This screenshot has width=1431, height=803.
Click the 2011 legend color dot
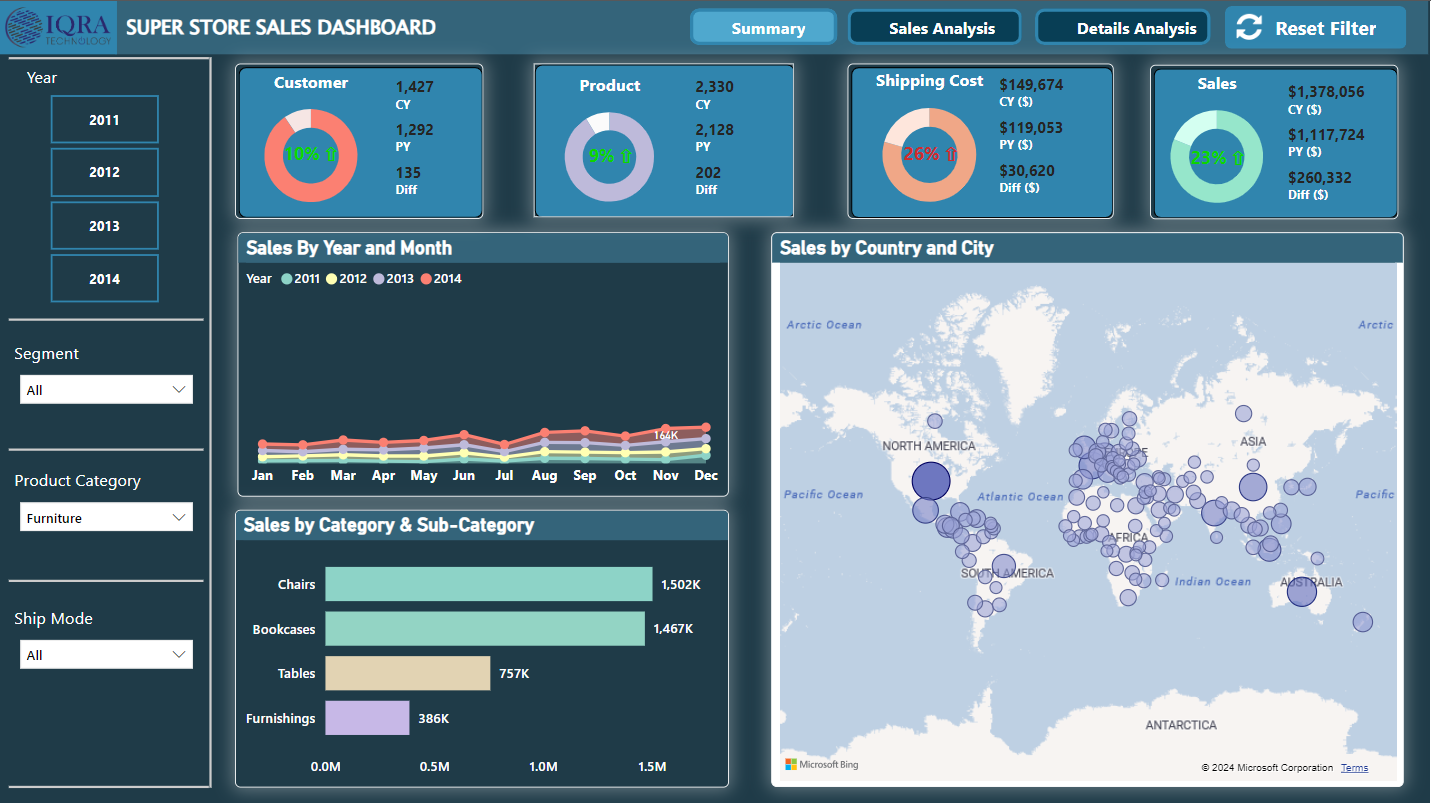[x=287, y=278]
